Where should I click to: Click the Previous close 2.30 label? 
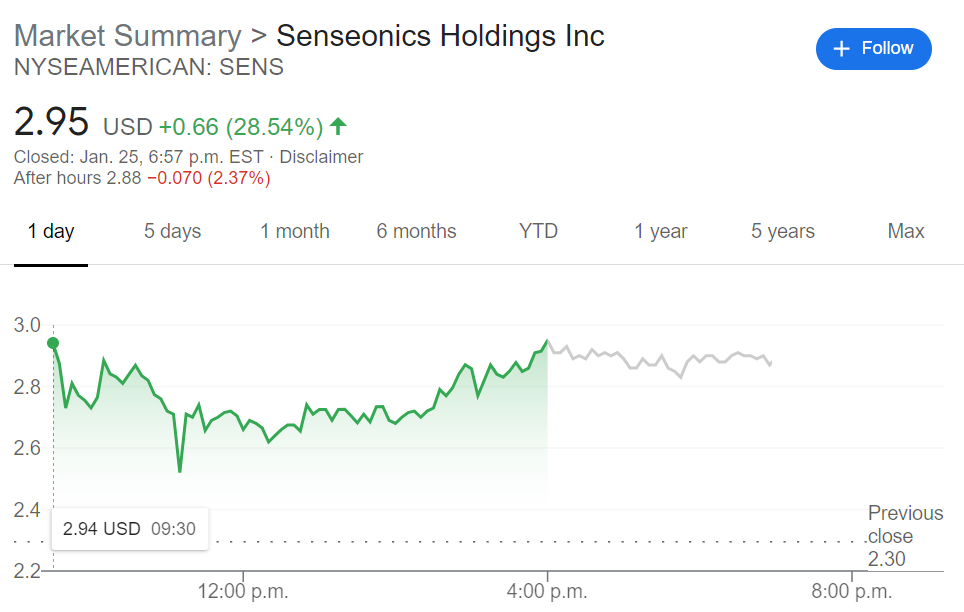pyautogui.click(x=905, y=536)
